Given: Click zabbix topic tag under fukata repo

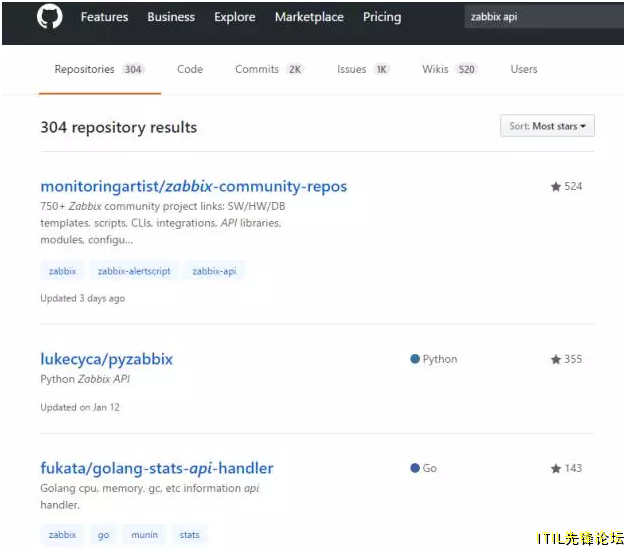Looking at the screenshot, I should click(x=62, y=535).
